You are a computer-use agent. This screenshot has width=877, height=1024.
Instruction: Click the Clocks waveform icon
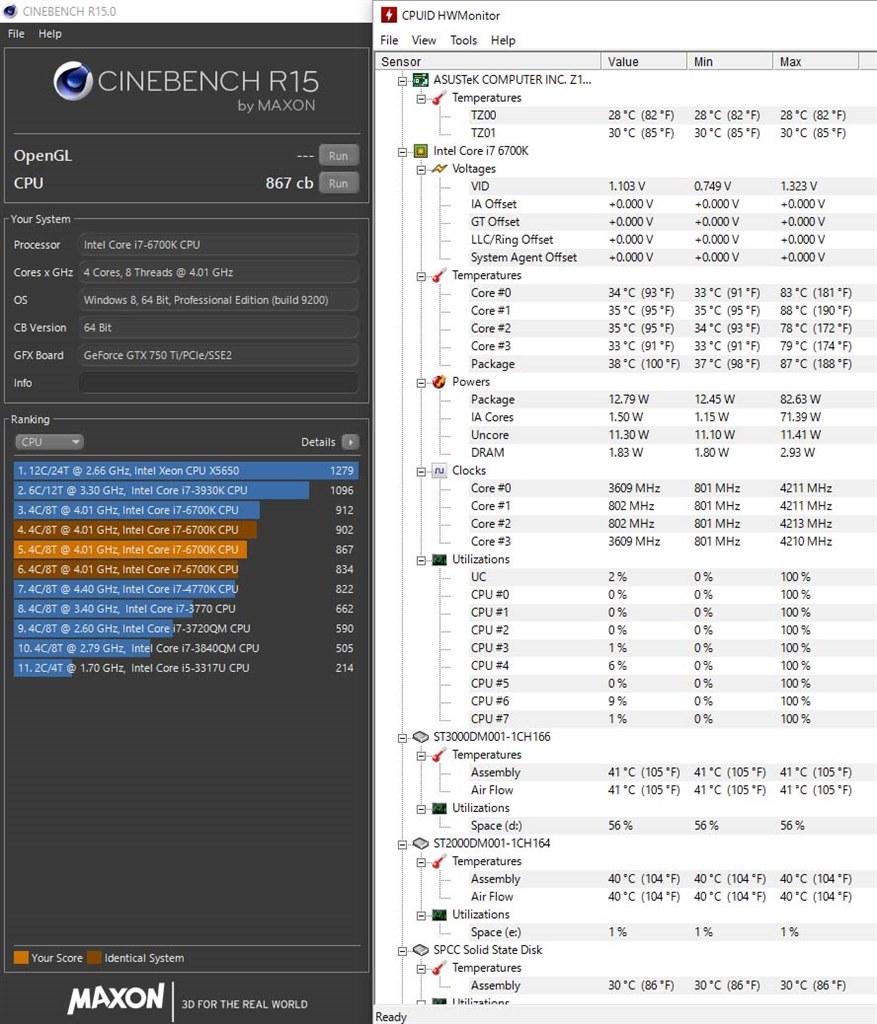coord(439,470)
